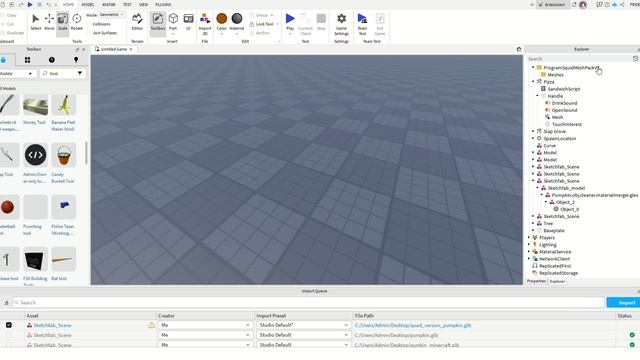The width and height of the screenshot is (640, 360).
Task: Collapse the Pizza tree node
Action: [533, 82]
